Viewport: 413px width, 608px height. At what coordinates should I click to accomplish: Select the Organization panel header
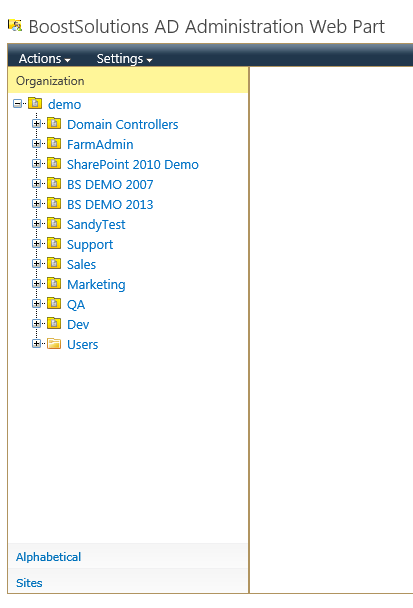128,81
